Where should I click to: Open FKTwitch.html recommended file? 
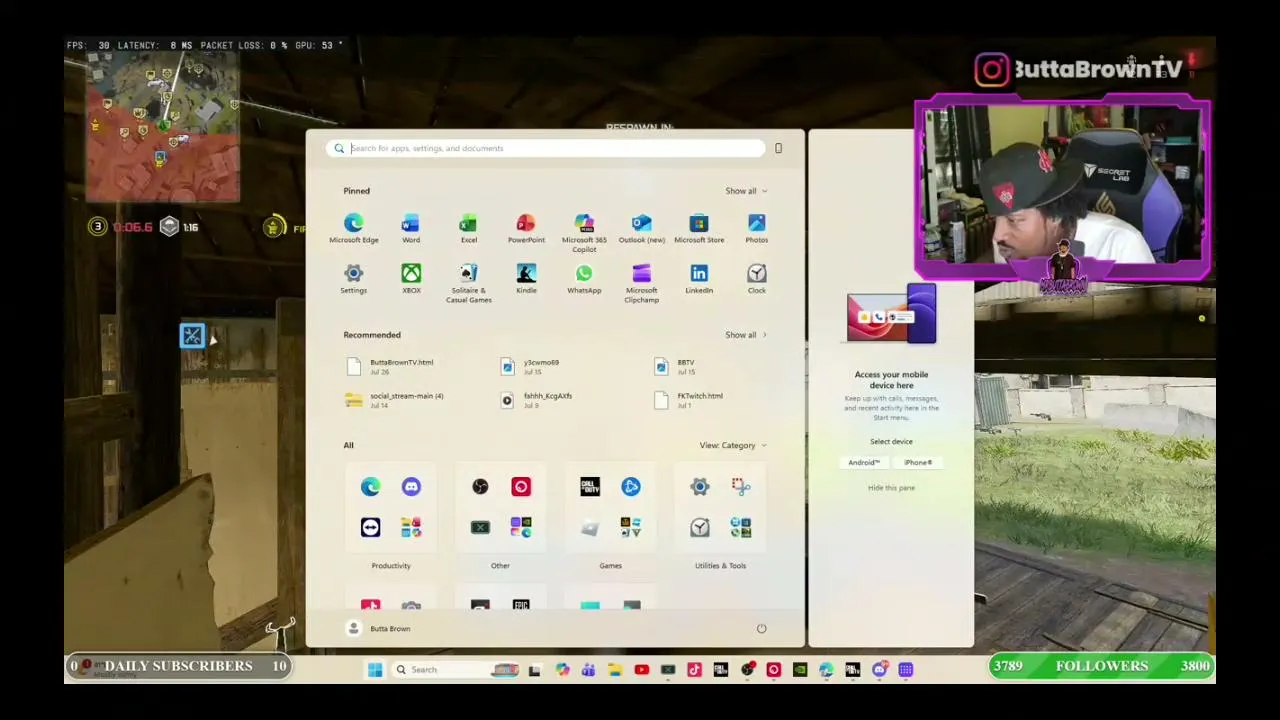point(689,401)
